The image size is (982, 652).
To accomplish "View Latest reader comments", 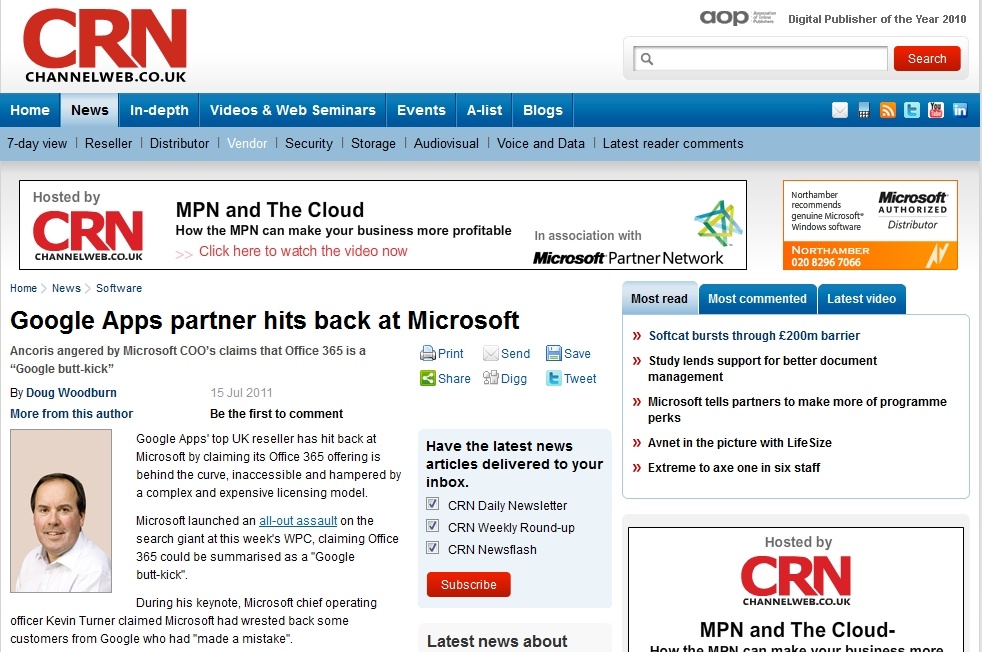I will pos(673,143).
